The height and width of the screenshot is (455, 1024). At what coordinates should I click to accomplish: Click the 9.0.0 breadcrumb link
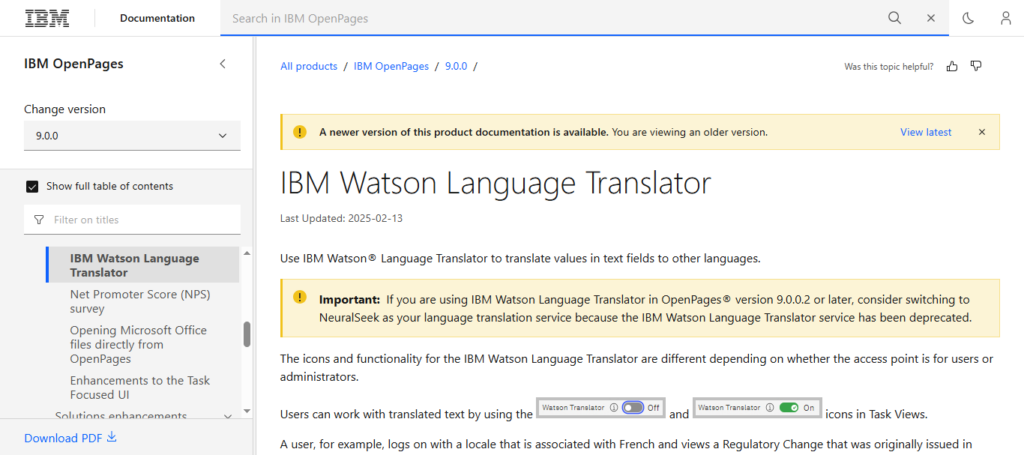(x=456, y=66)
